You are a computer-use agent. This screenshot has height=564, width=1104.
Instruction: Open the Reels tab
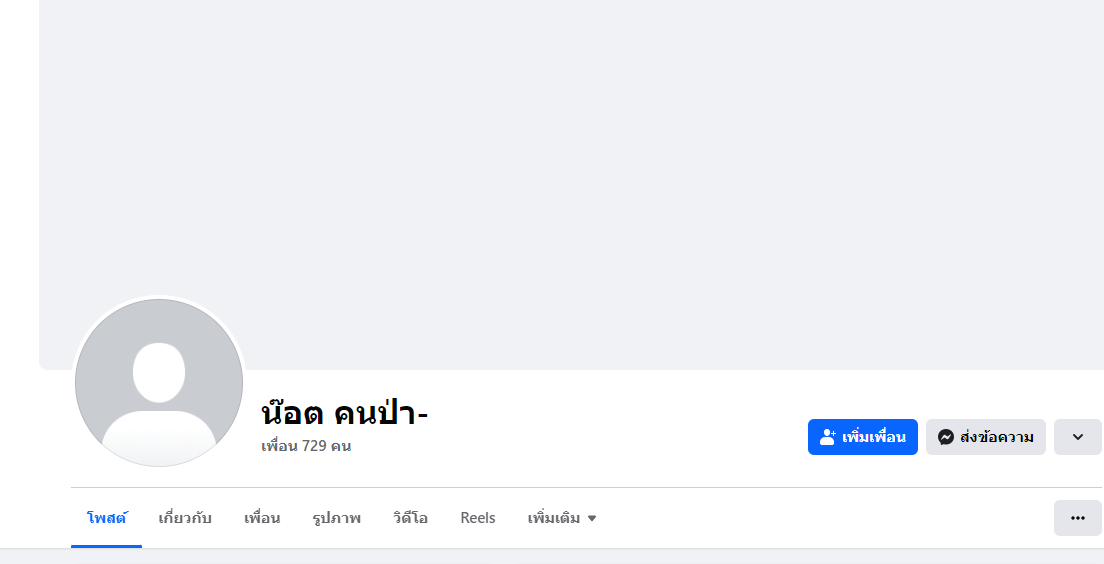(x=478, y=518)
